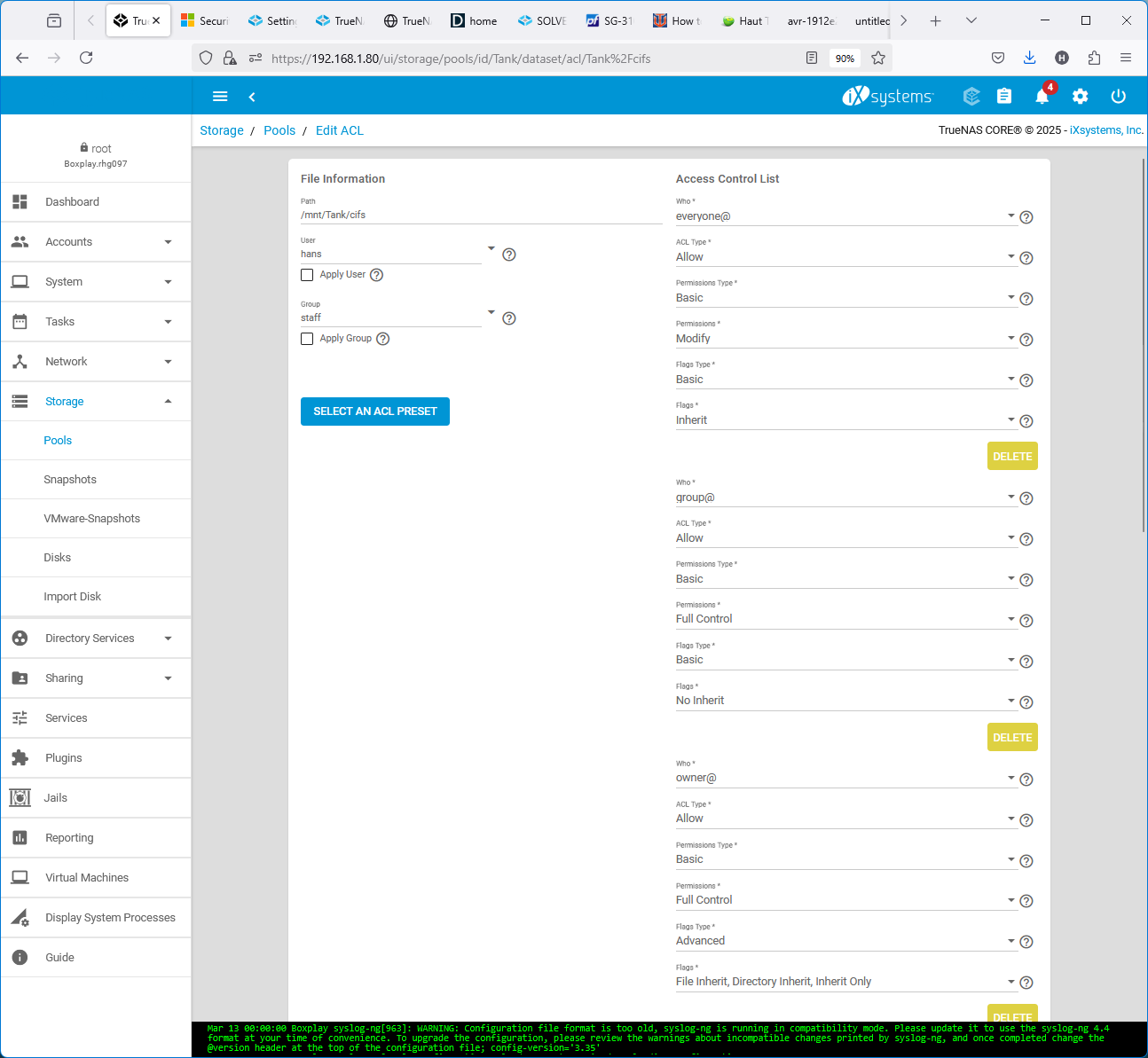
Task: Show help for Apply User
Action: click(377, 275)
